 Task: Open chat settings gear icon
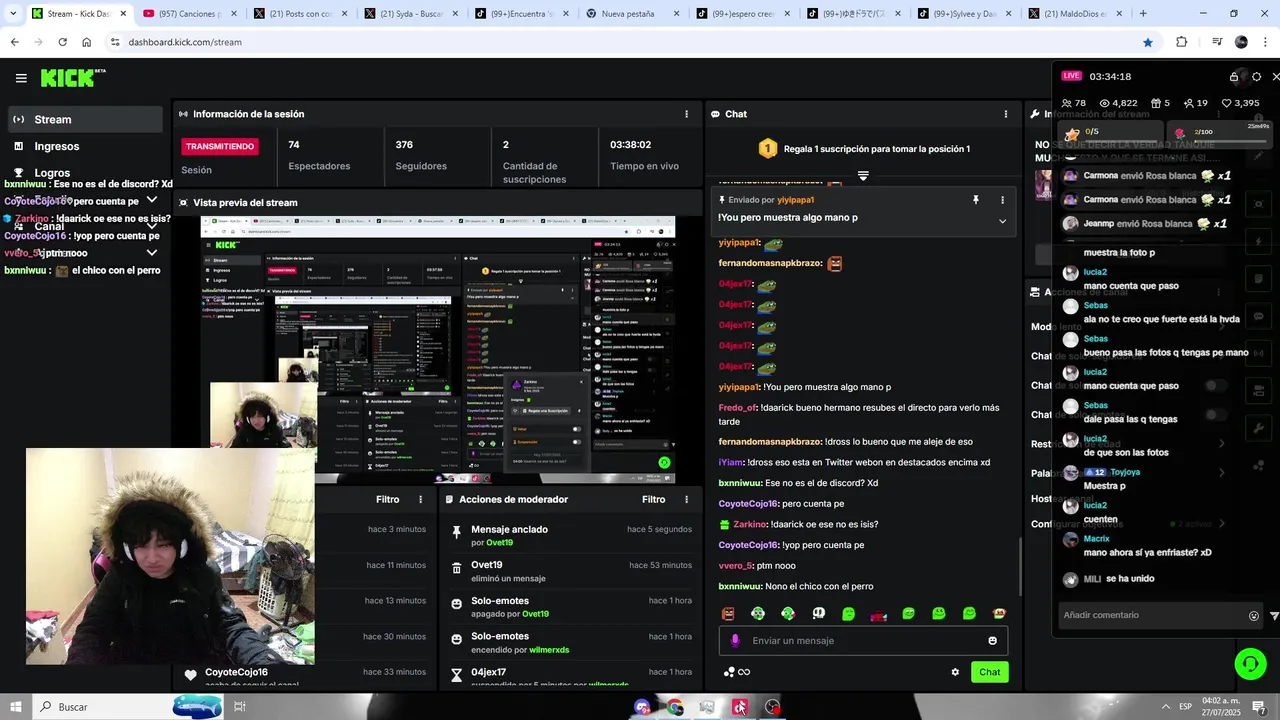click(955, 672)
